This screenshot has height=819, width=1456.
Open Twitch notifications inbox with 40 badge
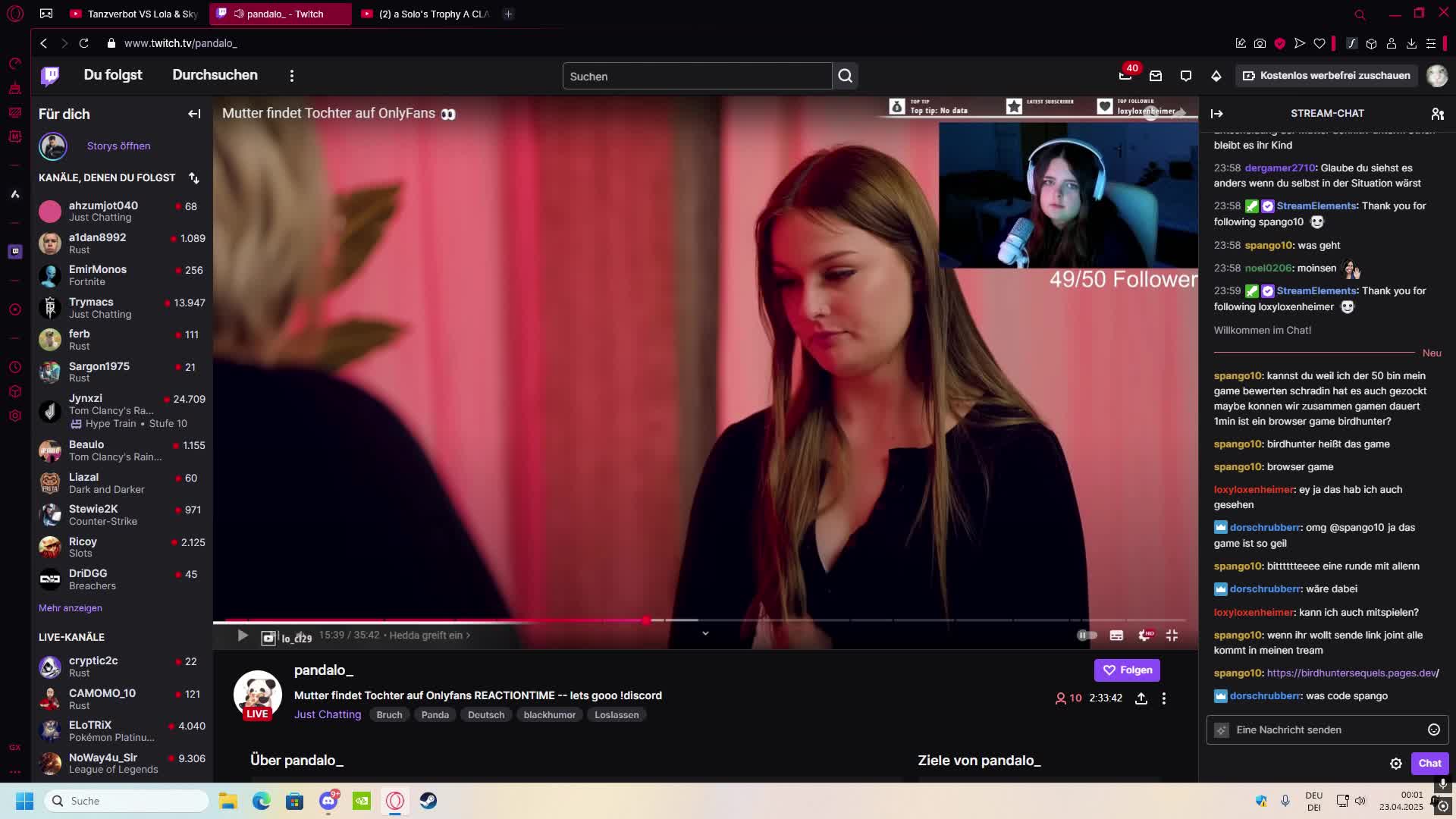1126,75
